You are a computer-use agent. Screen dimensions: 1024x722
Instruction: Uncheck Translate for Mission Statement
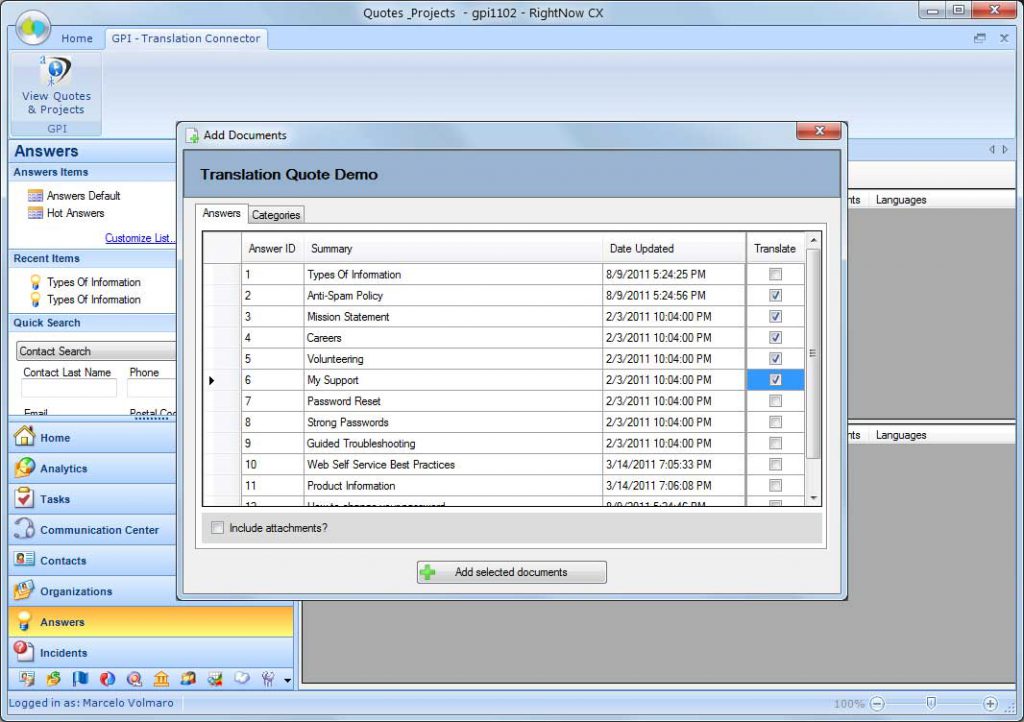point(775,317)
